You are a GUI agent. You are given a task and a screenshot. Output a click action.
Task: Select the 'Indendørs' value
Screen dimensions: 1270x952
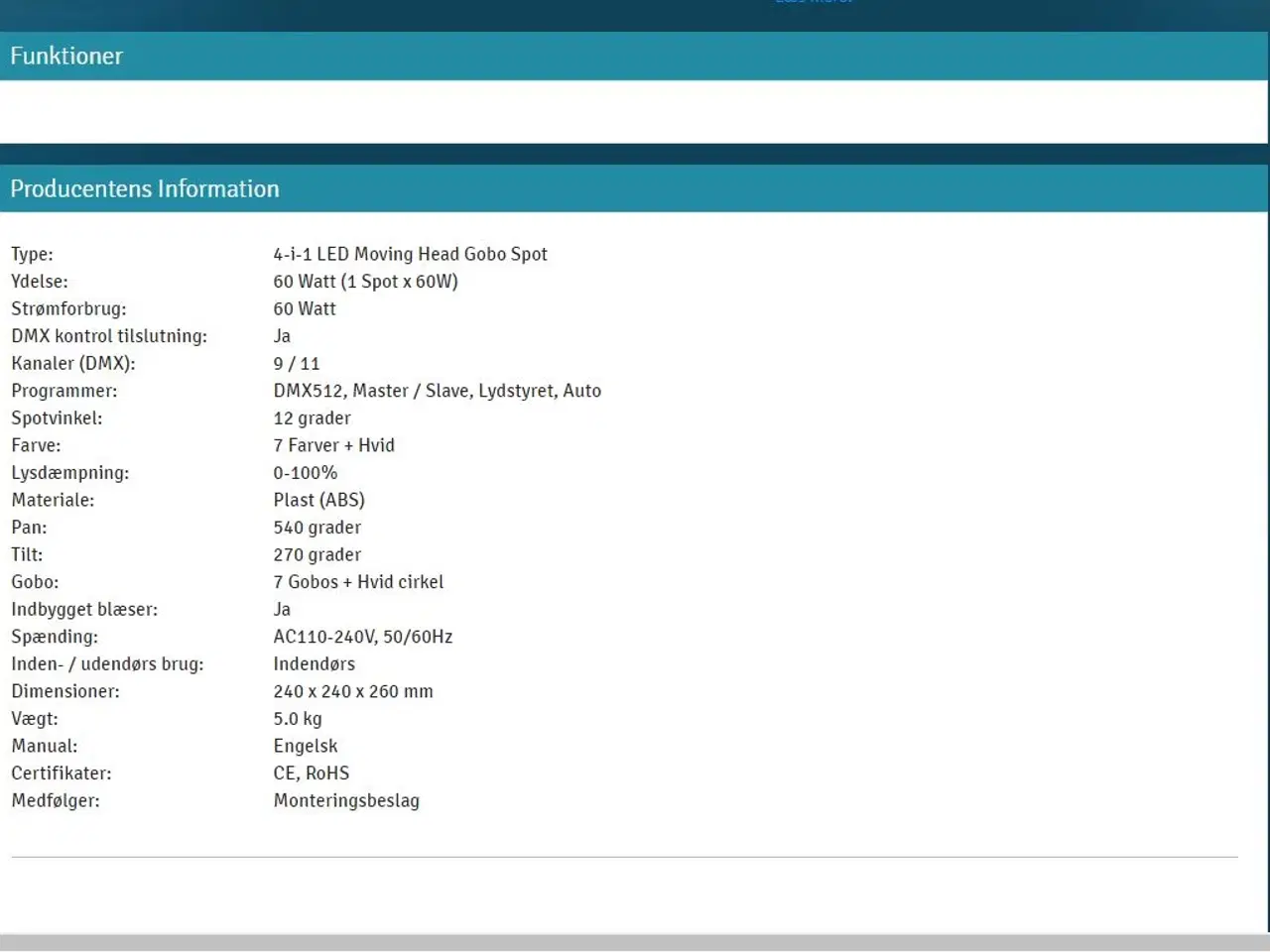point(314,664)
